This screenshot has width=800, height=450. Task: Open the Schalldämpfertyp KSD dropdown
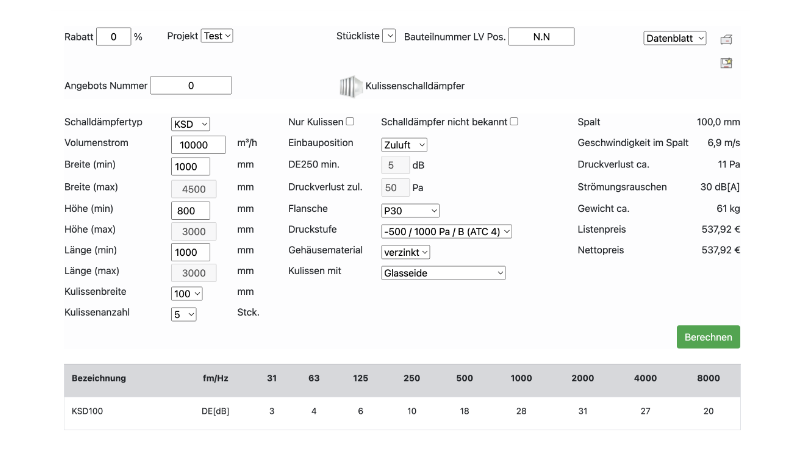(190, 124)
